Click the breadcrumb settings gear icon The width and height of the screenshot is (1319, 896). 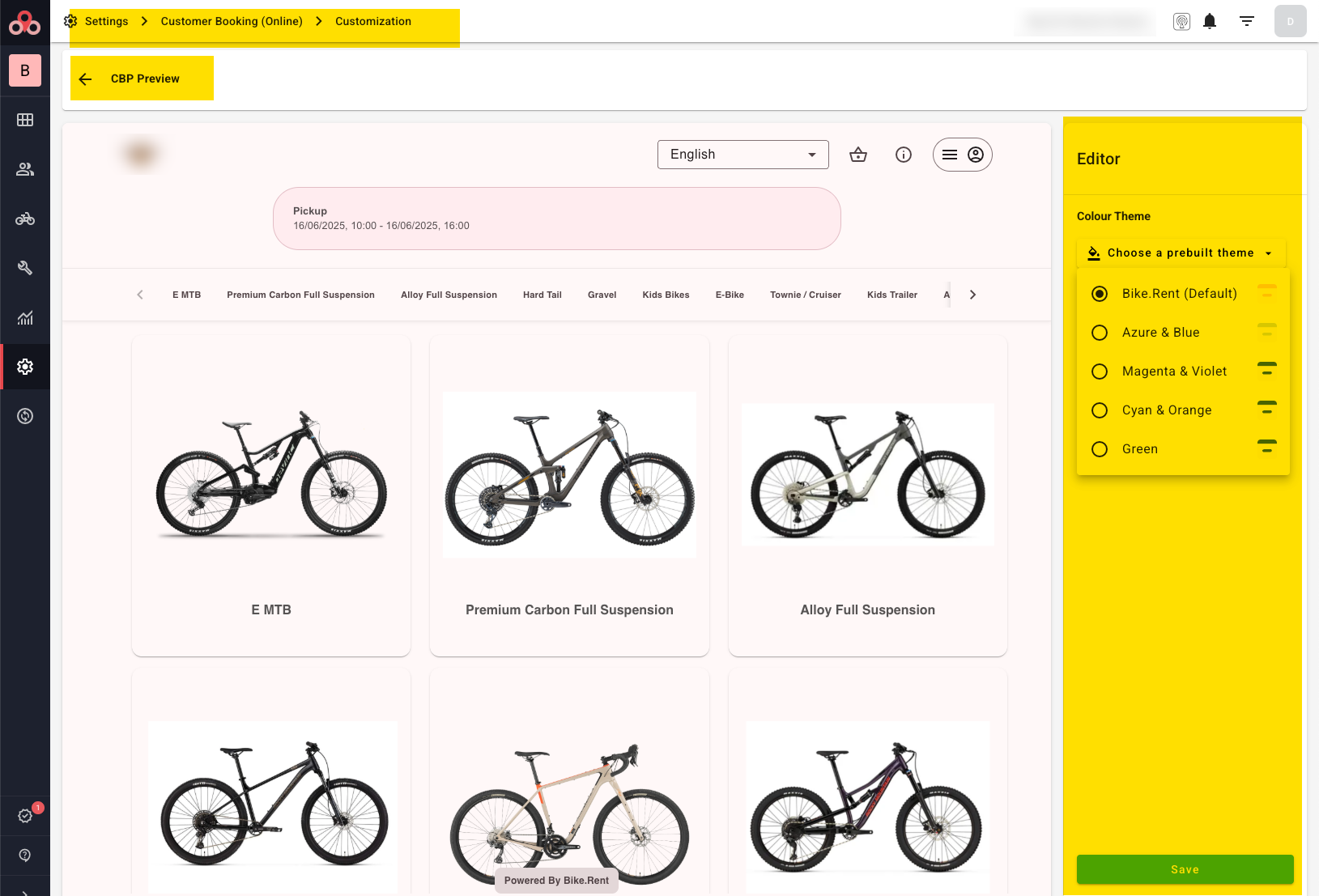click(x=70, y=21)
